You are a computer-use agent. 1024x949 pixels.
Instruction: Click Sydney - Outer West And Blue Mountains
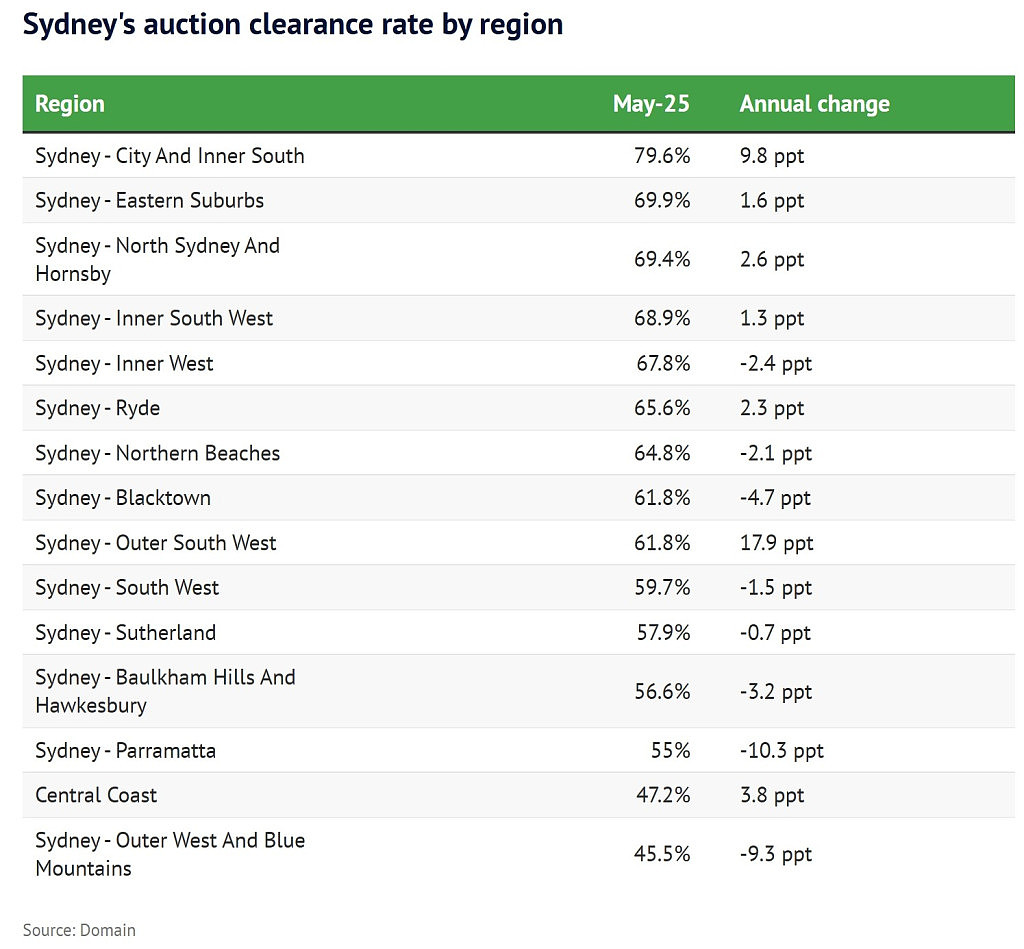tap(170, 854)
